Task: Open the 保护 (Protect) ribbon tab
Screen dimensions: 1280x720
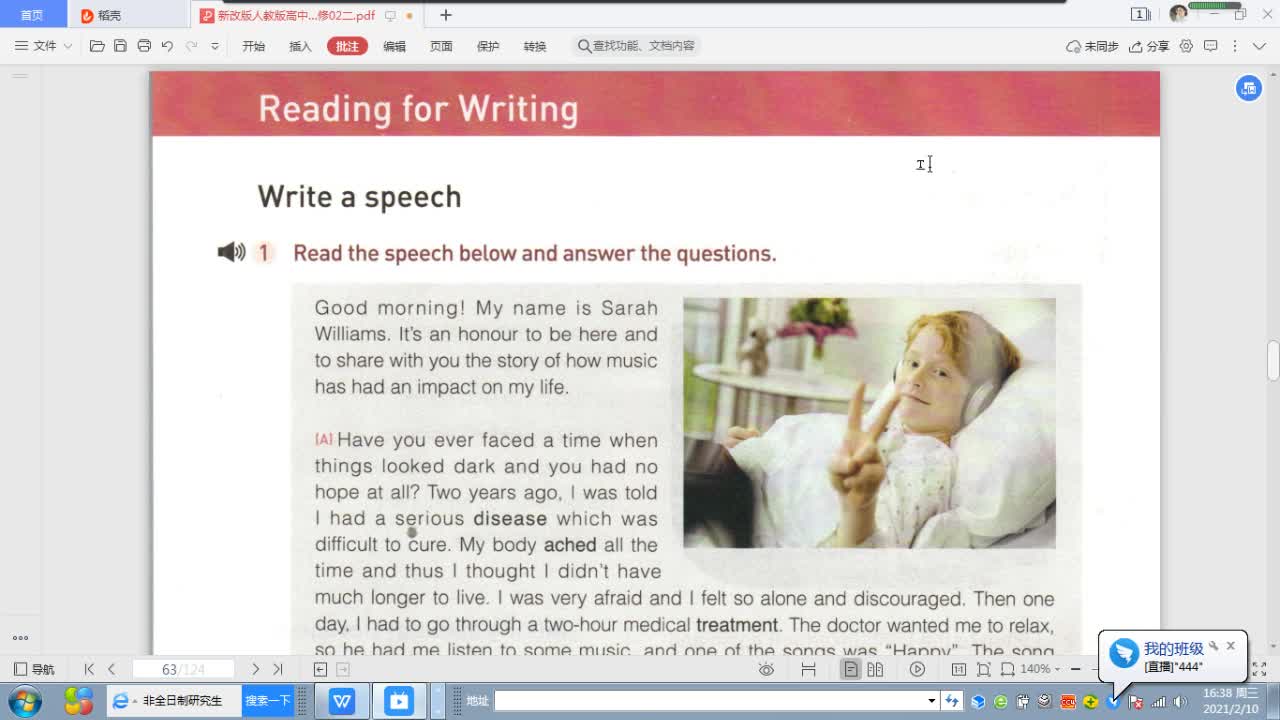Action: click(x=488, y=46)
